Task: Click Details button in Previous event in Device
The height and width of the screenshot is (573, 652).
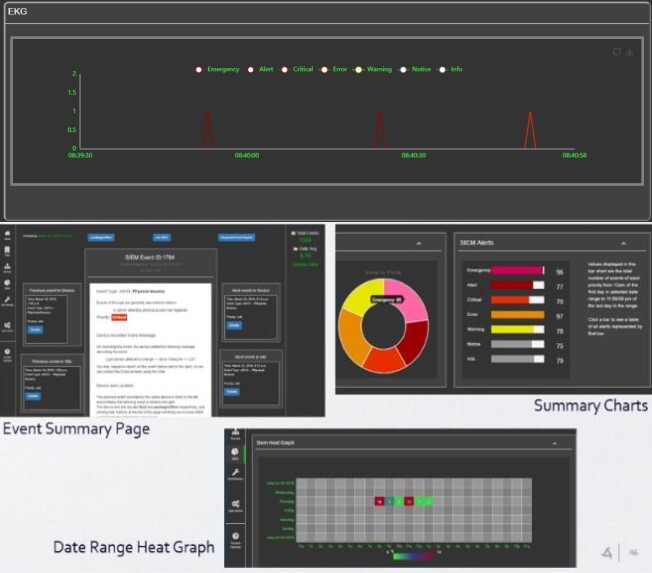Action: (35, 330)
